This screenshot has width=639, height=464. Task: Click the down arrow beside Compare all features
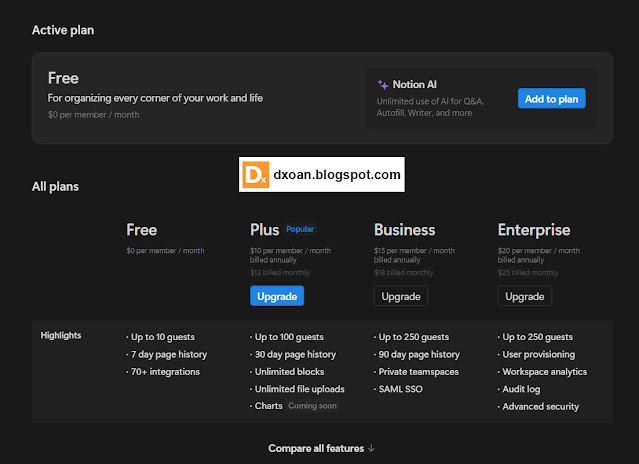pos(371,448)
